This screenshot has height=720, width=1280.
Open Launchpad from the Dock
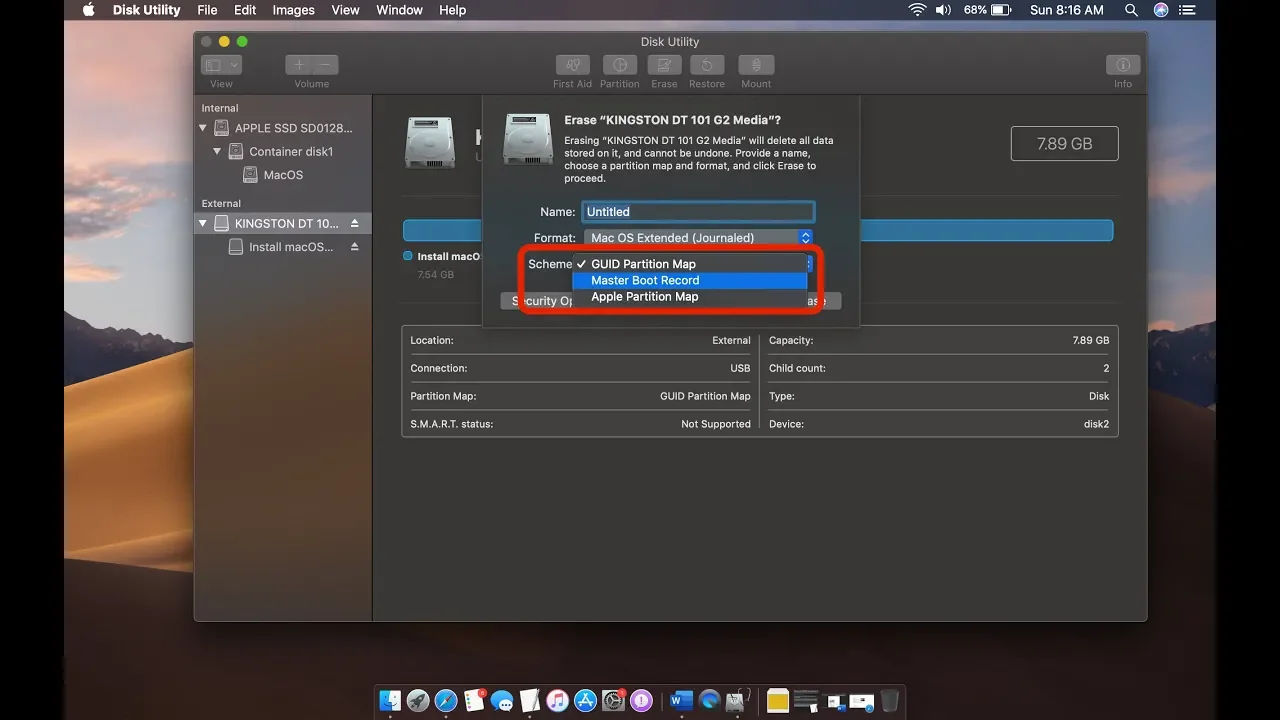point(418,701)
